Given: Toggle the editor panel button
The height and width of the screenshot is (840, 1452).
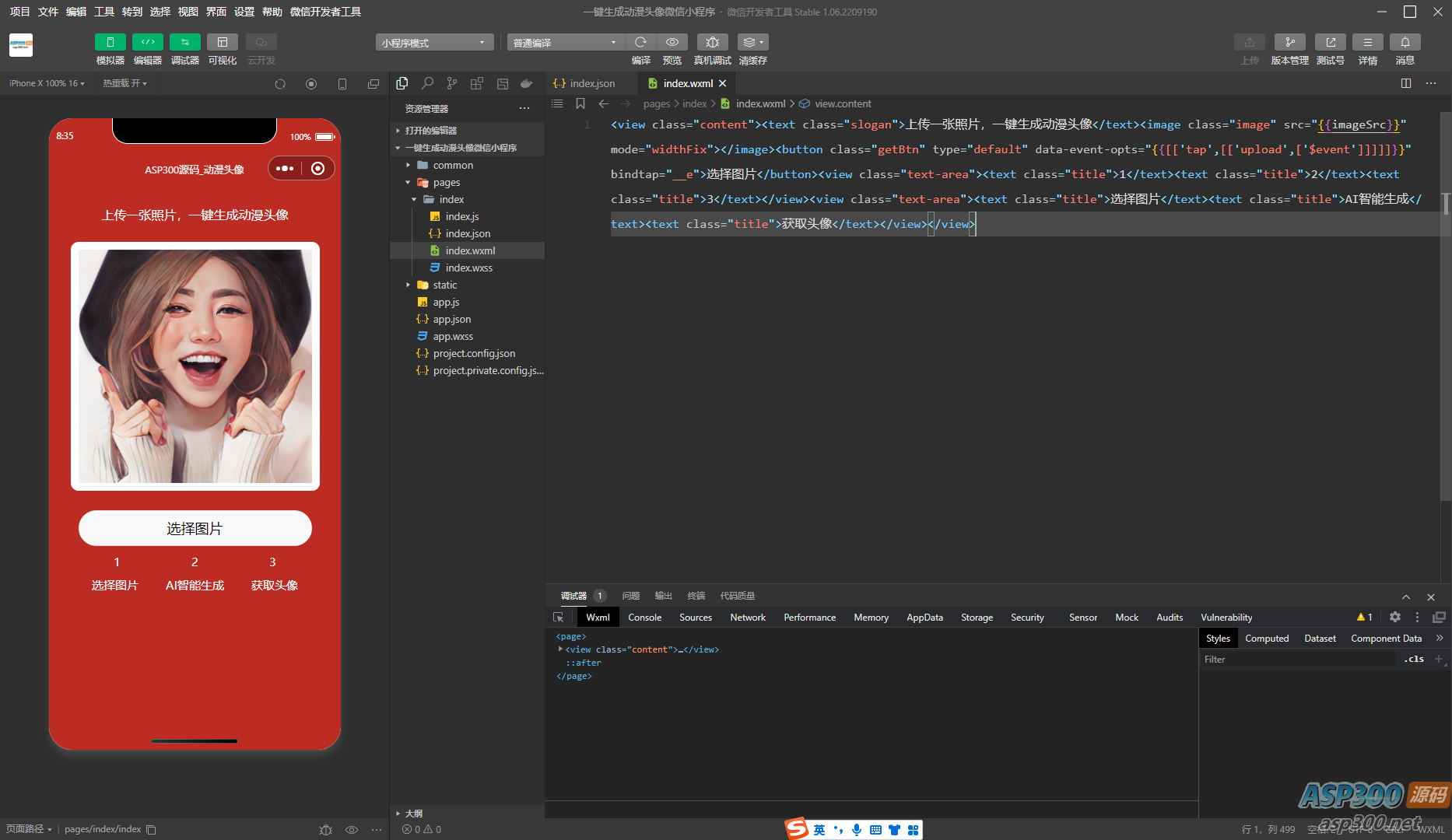Looking at the screenshot, I should point(147,42).
